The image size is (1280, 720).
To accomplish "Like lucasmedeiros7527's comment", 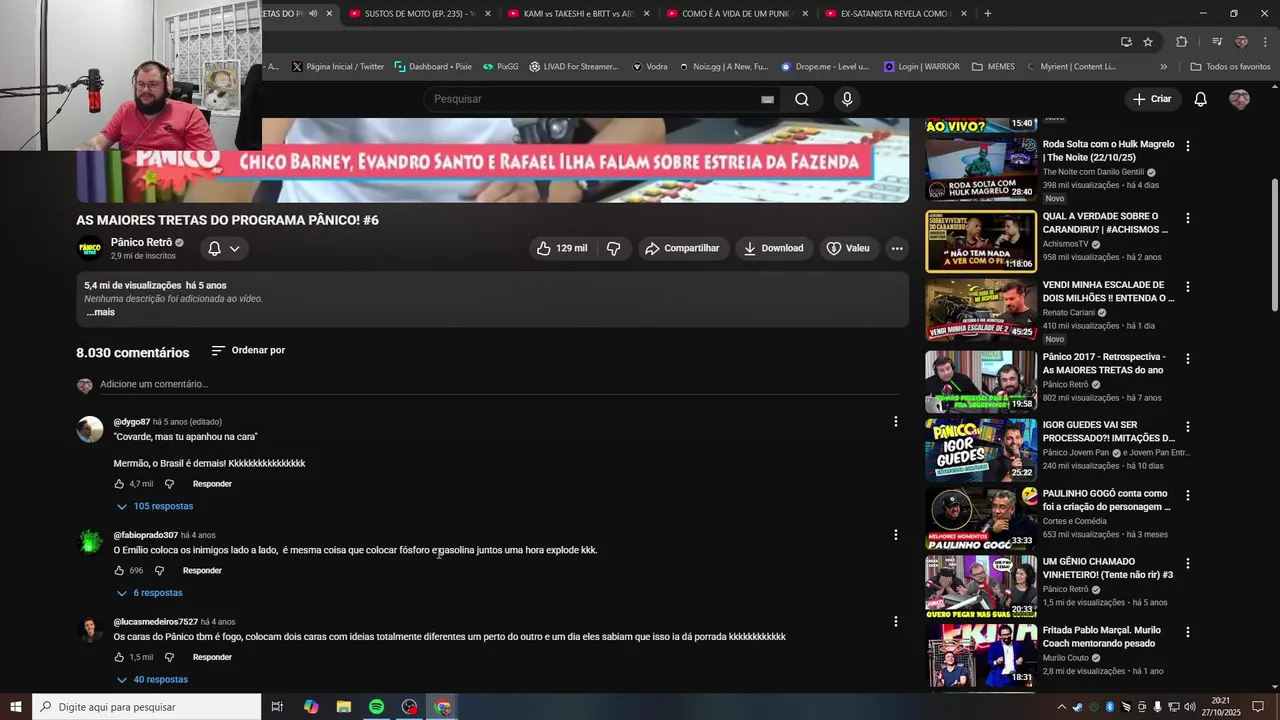I will click(119, 657).
